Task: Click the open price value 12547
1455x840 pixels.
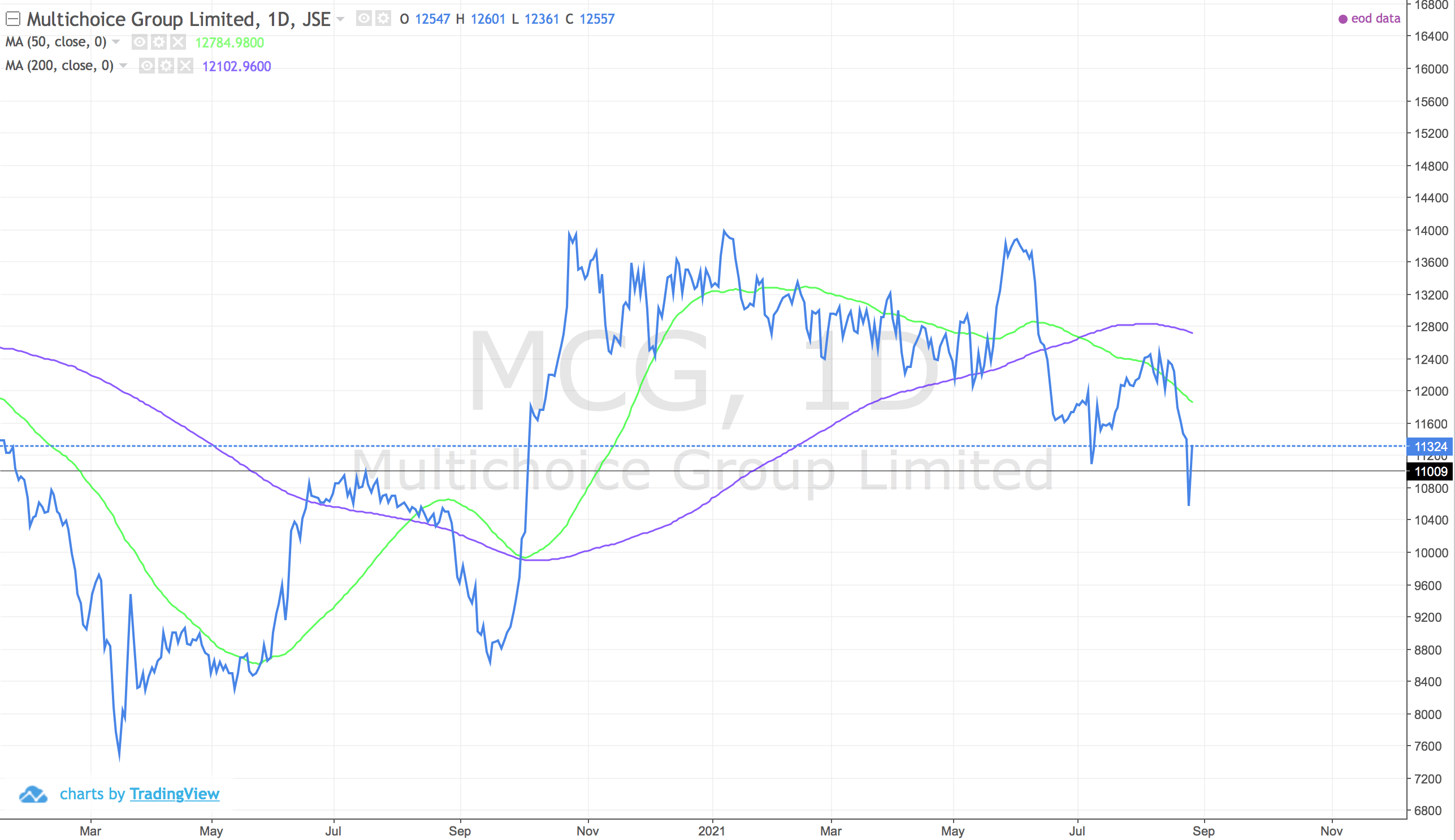Action: (x=432, y=19)
